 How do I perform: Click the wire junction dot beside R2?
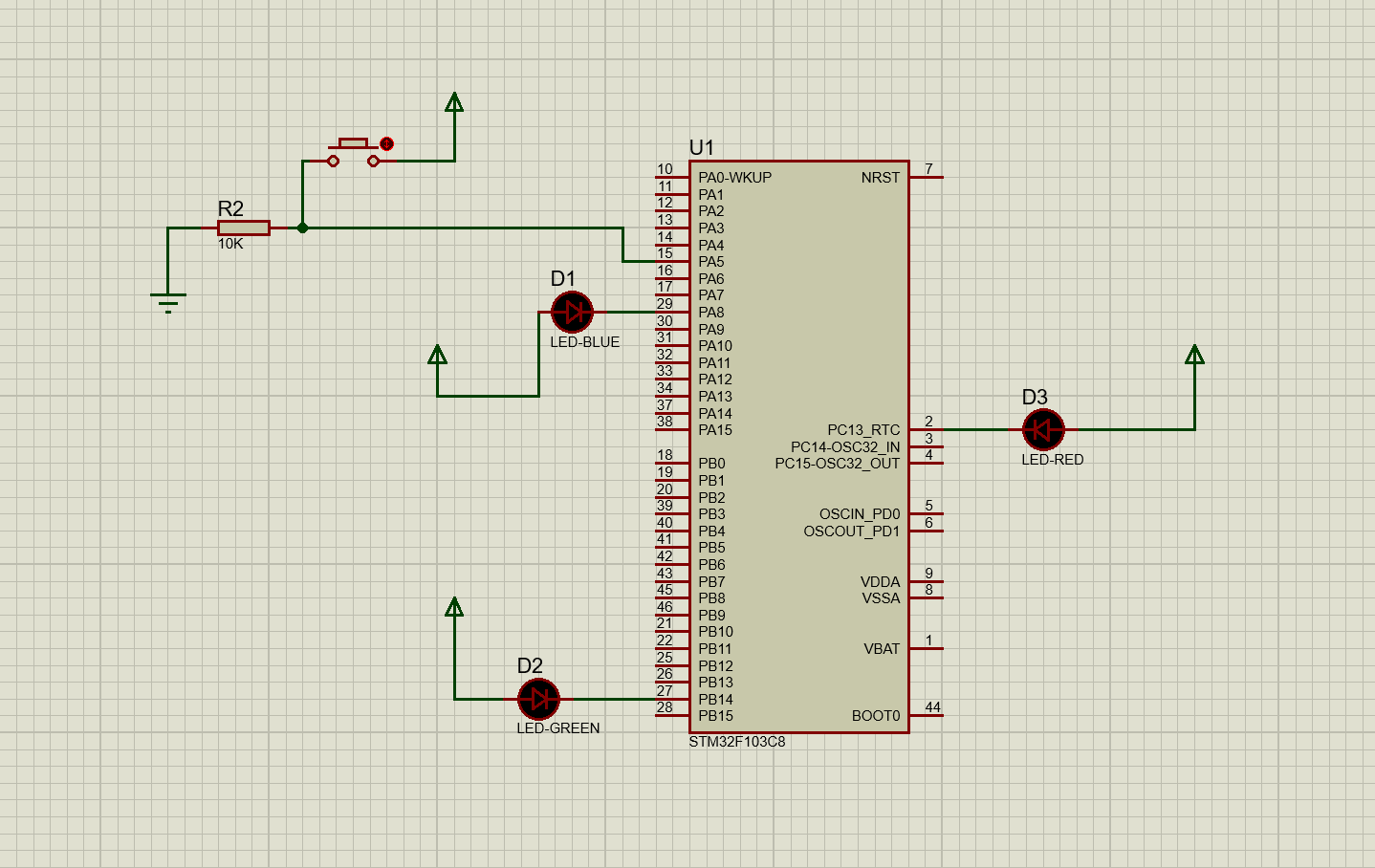302,228
